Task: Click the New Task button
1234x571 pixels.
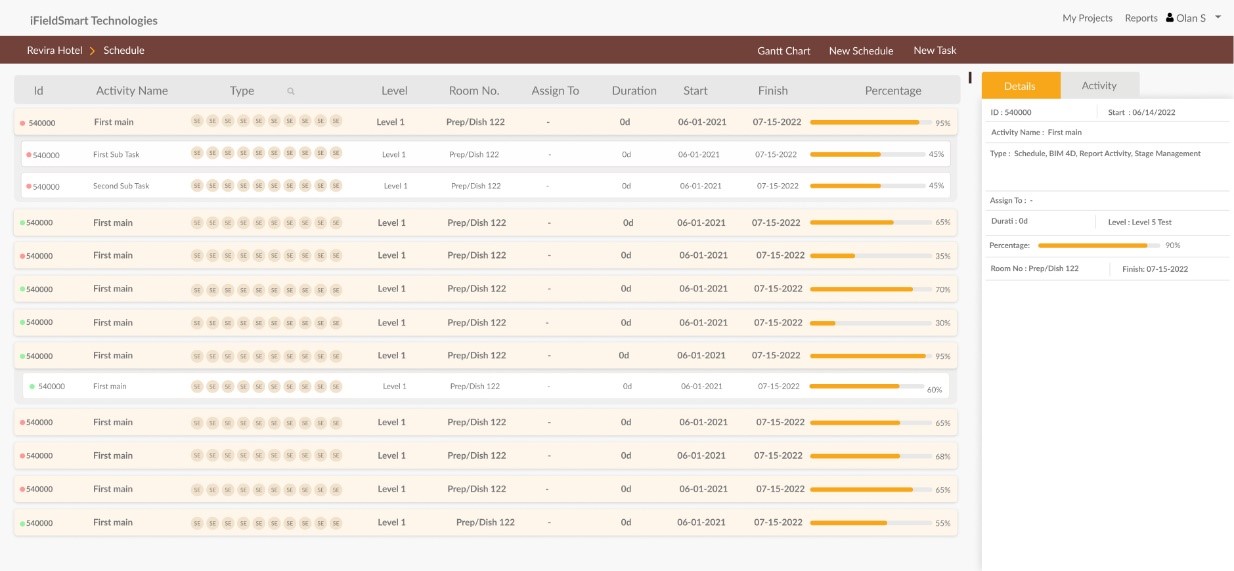Action: click(x=935, y=50)
